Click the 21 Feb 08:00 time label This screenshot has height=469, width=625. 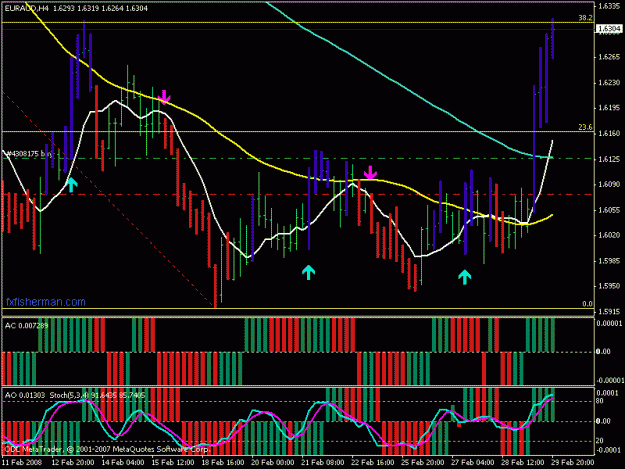pos(323,463)
